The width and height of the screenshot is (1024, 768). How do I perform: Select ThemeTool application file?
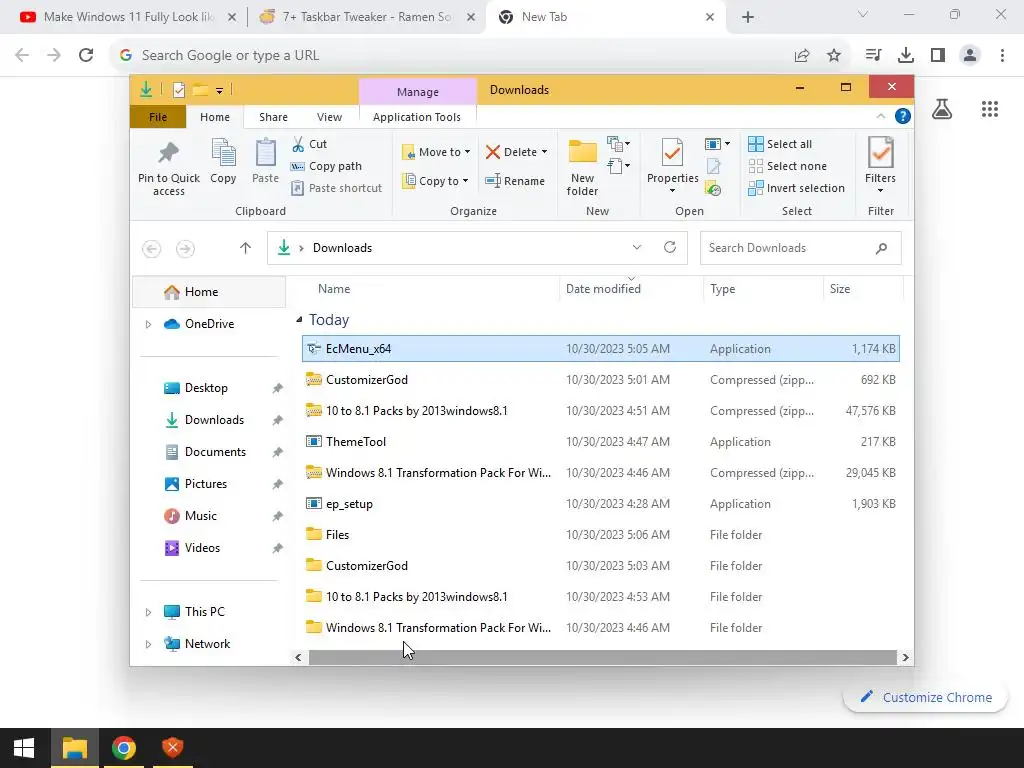click(601, 442)
